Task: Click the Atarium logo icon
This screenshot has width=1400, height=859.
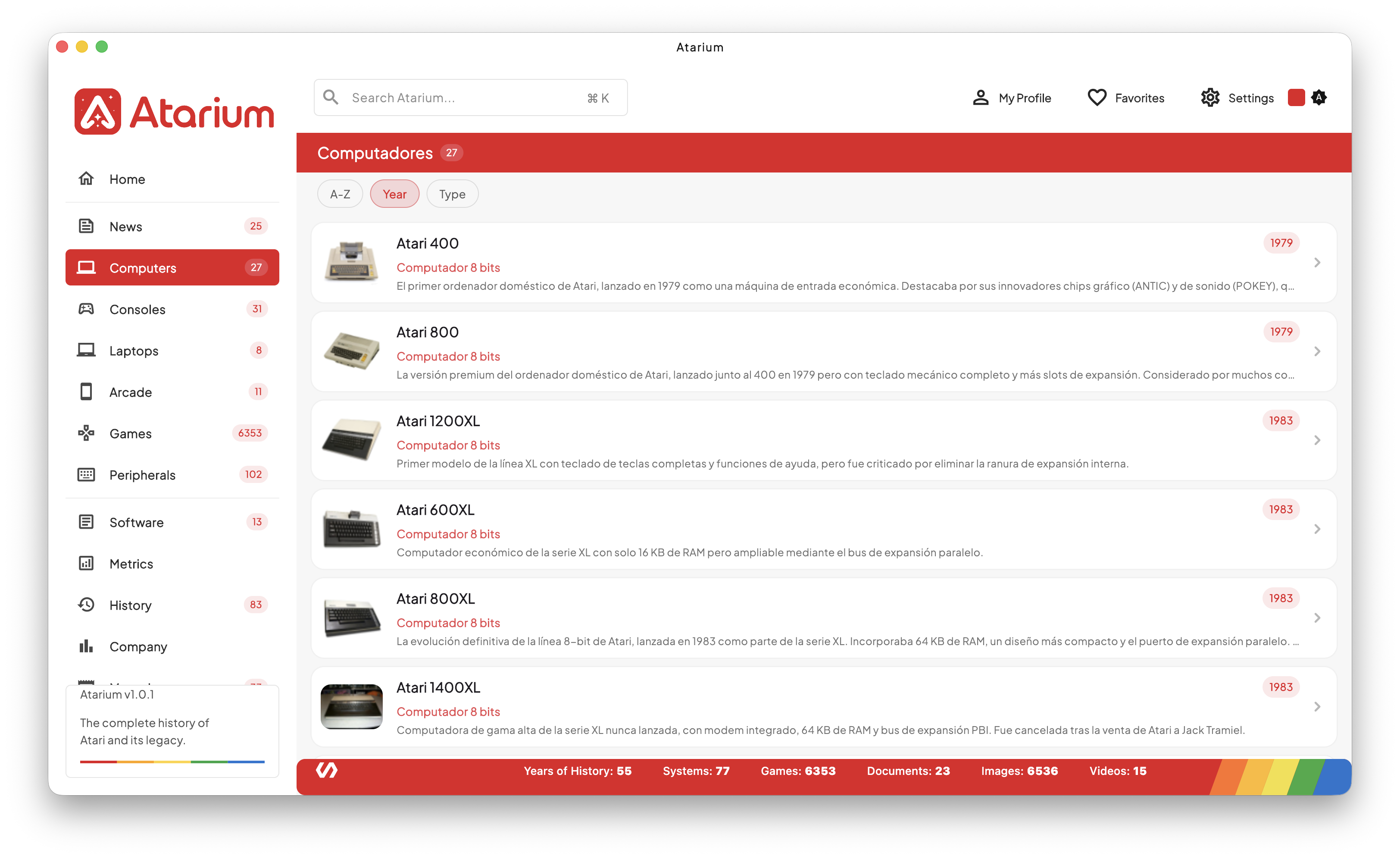Action: click(x=98, y=111)
